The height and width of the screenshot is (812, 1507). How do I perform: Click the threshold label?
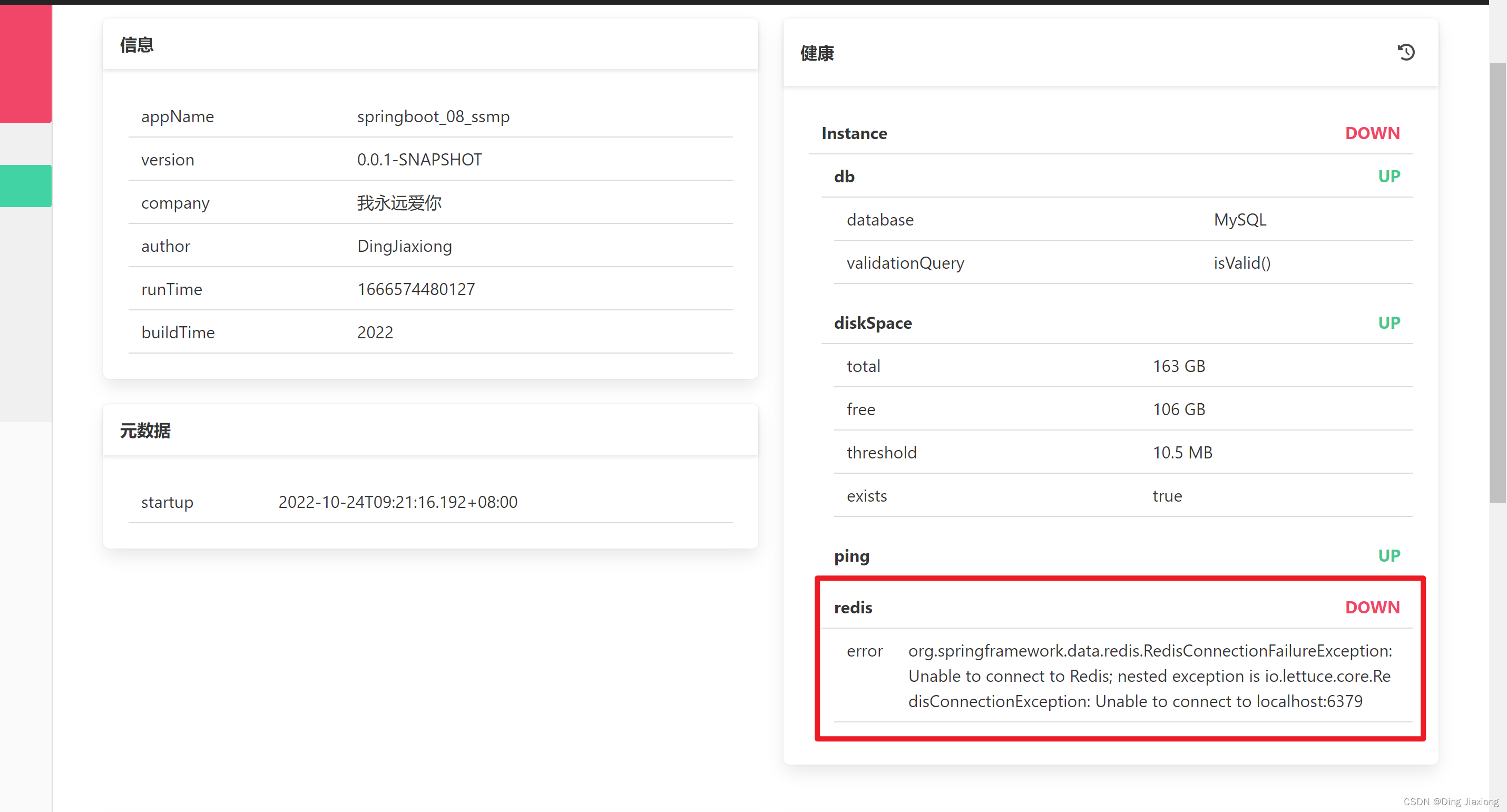[882, 453]
